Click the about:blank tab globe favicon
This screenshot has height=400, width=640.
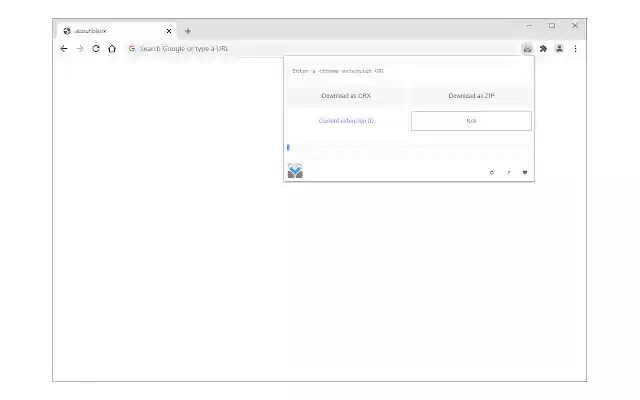pyautogui.click(x=67, y=31)
